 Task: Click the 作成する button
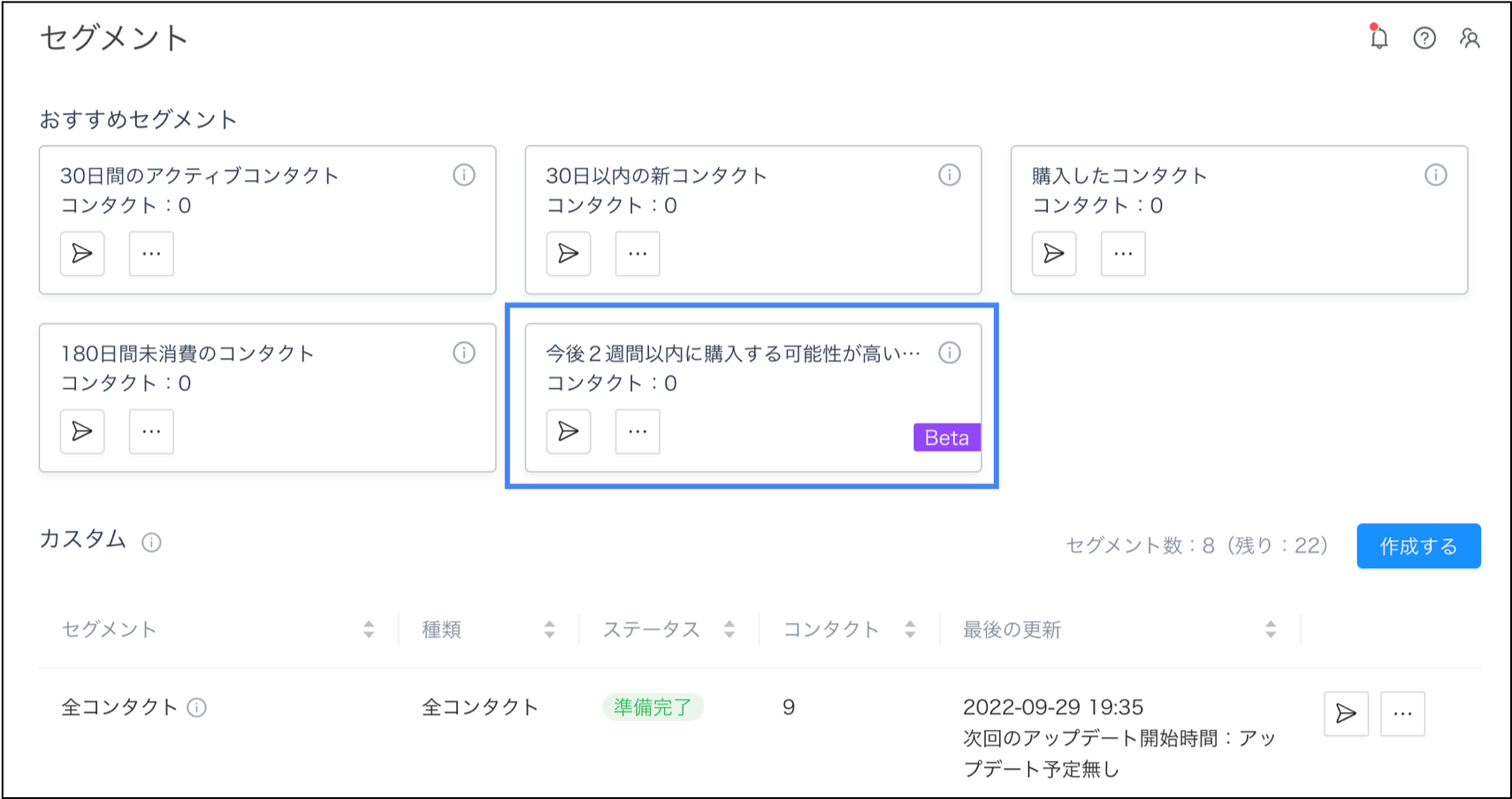pyautogui.click(x=1418, y=546)
